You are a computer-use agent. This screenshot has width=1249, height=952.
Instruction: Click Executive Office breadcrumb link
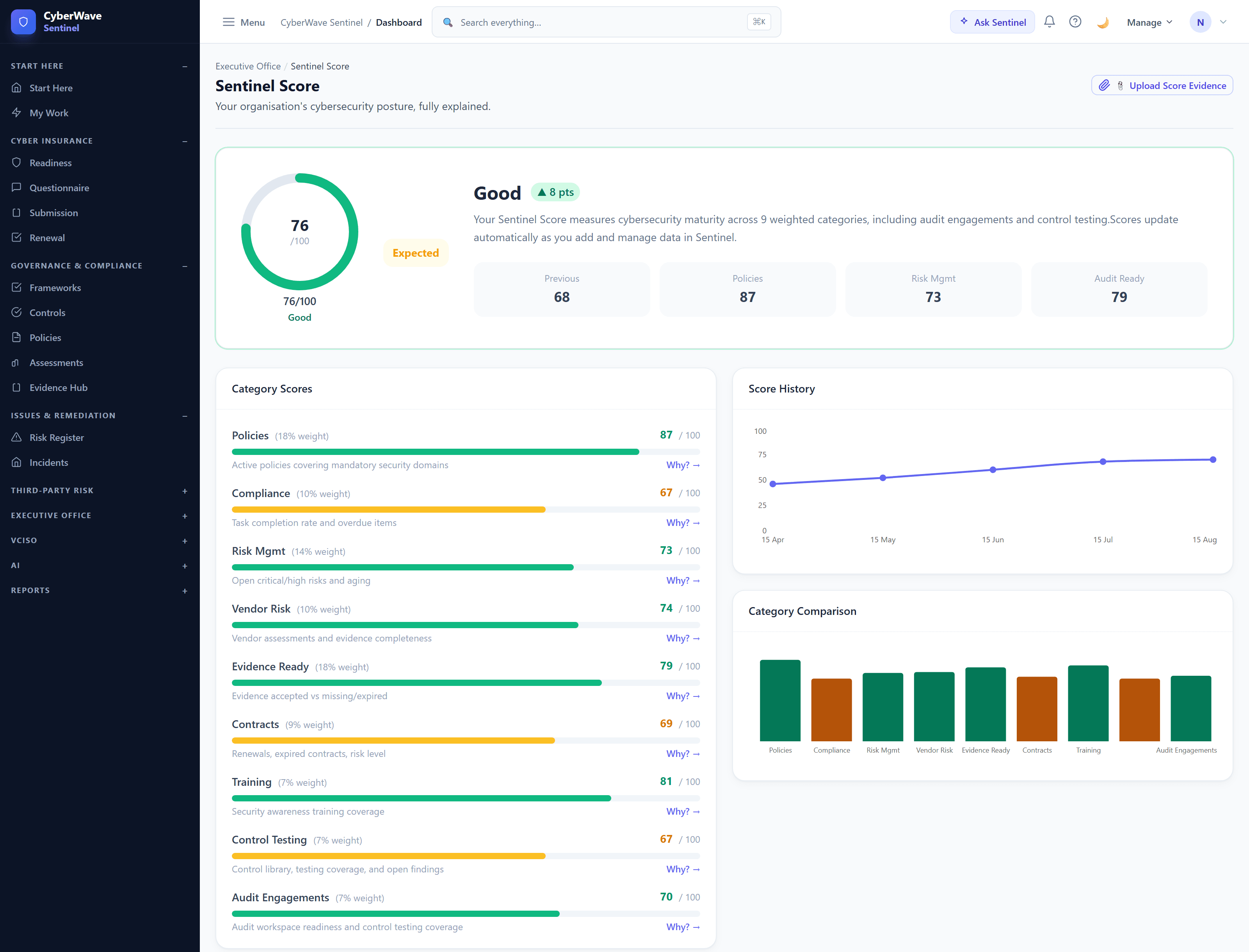click(248, 66)
